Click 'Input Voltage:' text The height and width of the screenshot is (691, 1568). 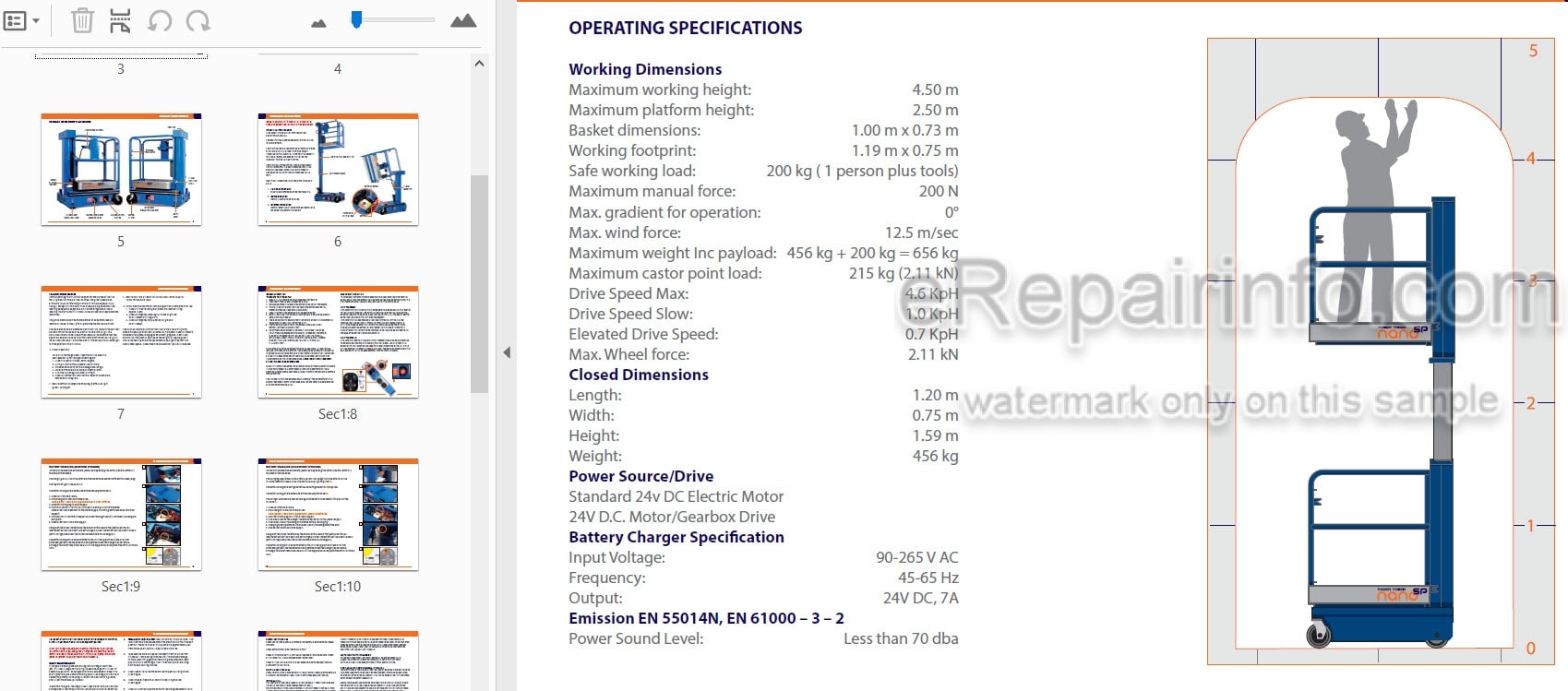616,557
